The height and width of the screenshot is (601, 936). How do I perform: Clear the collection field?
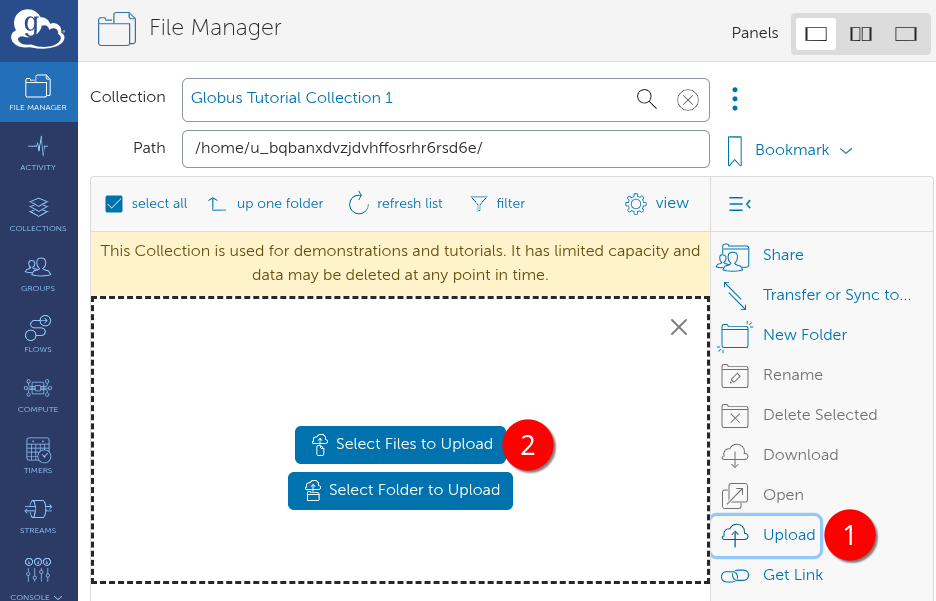[687, 99]
